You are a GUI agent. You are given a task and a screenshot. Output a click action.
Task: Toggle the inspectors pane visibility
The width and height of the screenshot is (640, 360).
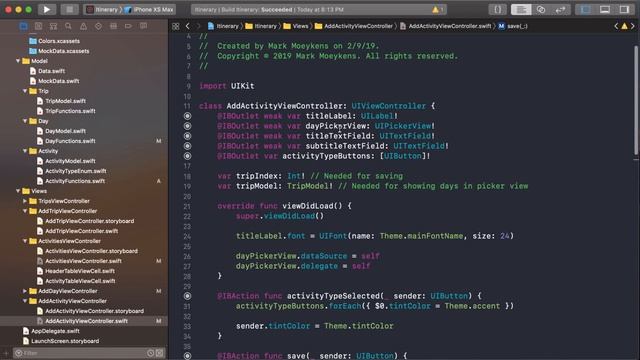pos(624,9)
